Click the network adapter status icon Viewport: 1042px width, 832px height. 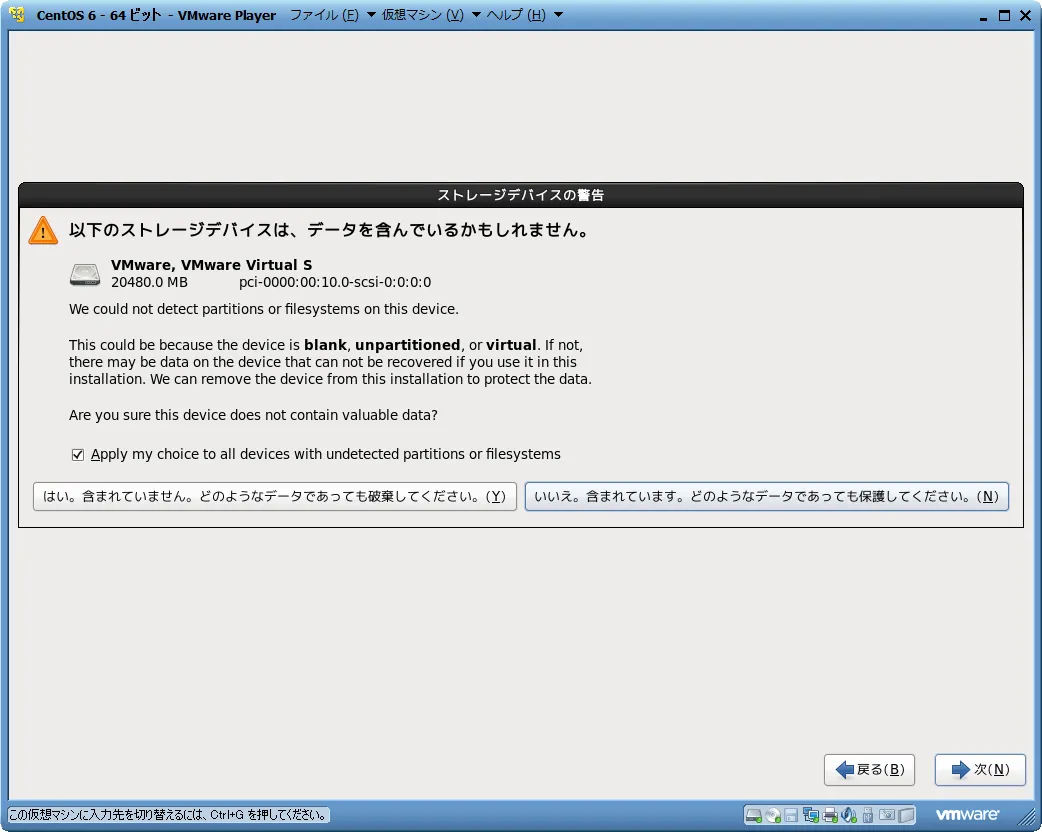point(810,815)
